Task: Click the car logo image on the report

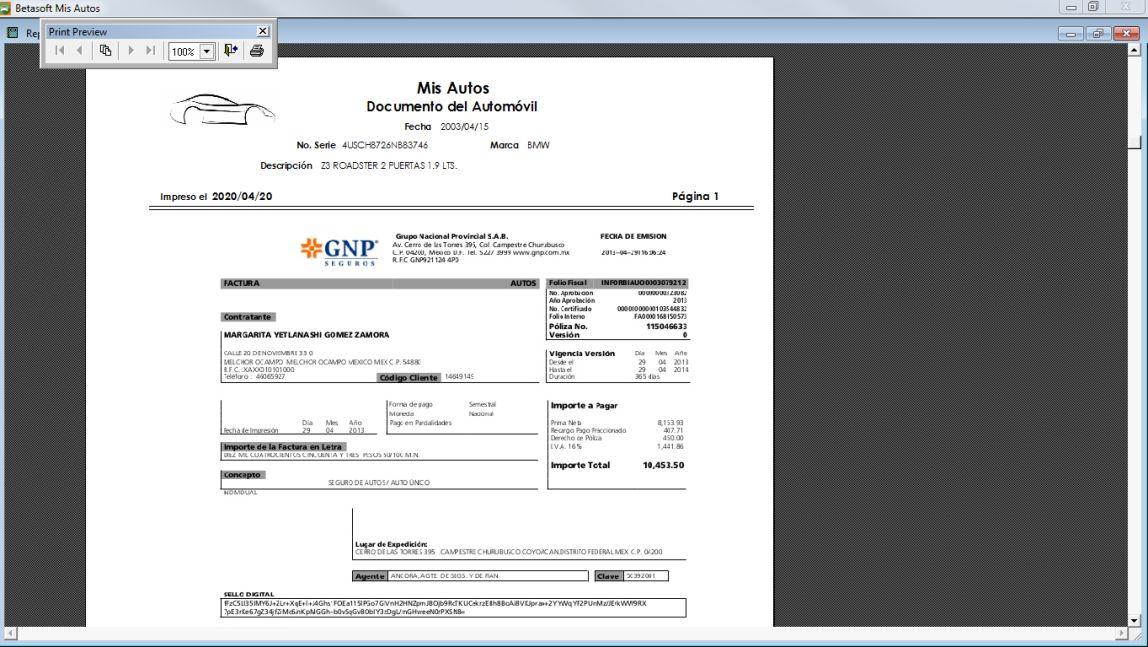Action: click(223, 110)
